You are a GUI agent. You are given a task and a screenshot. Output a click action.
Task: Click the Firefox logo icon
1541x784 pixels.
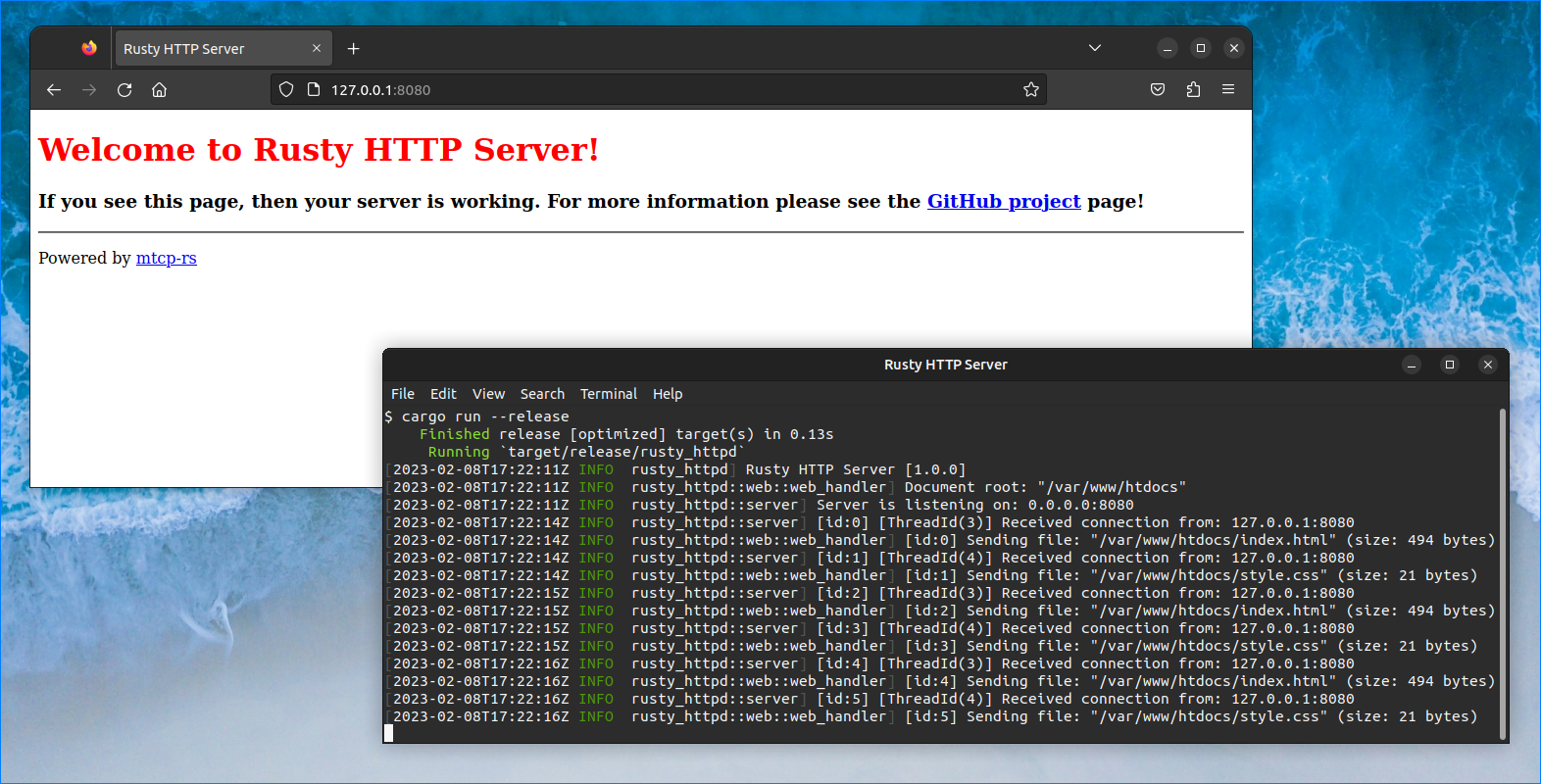89,48
